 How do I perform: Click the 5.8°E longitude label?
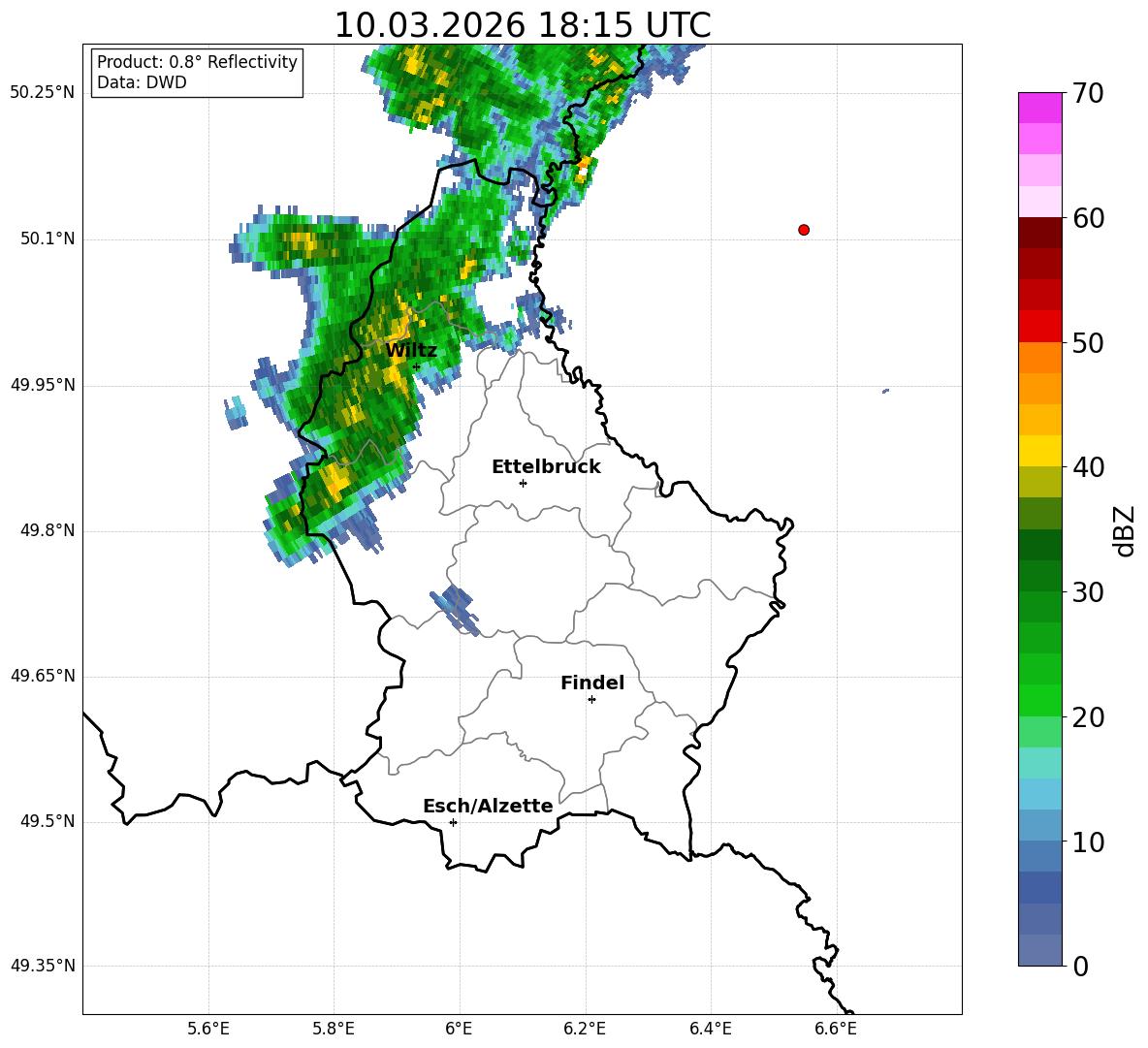tap(334, 1029)
